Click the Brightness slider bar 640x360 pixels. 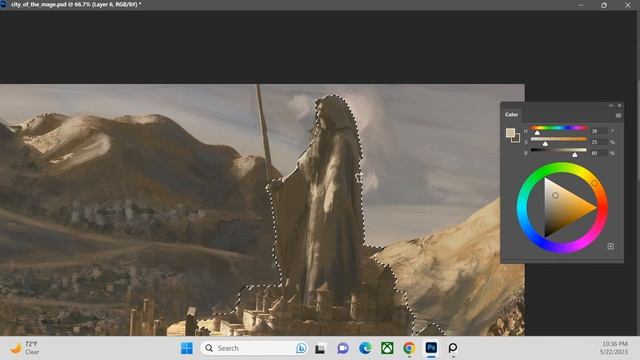559,150
